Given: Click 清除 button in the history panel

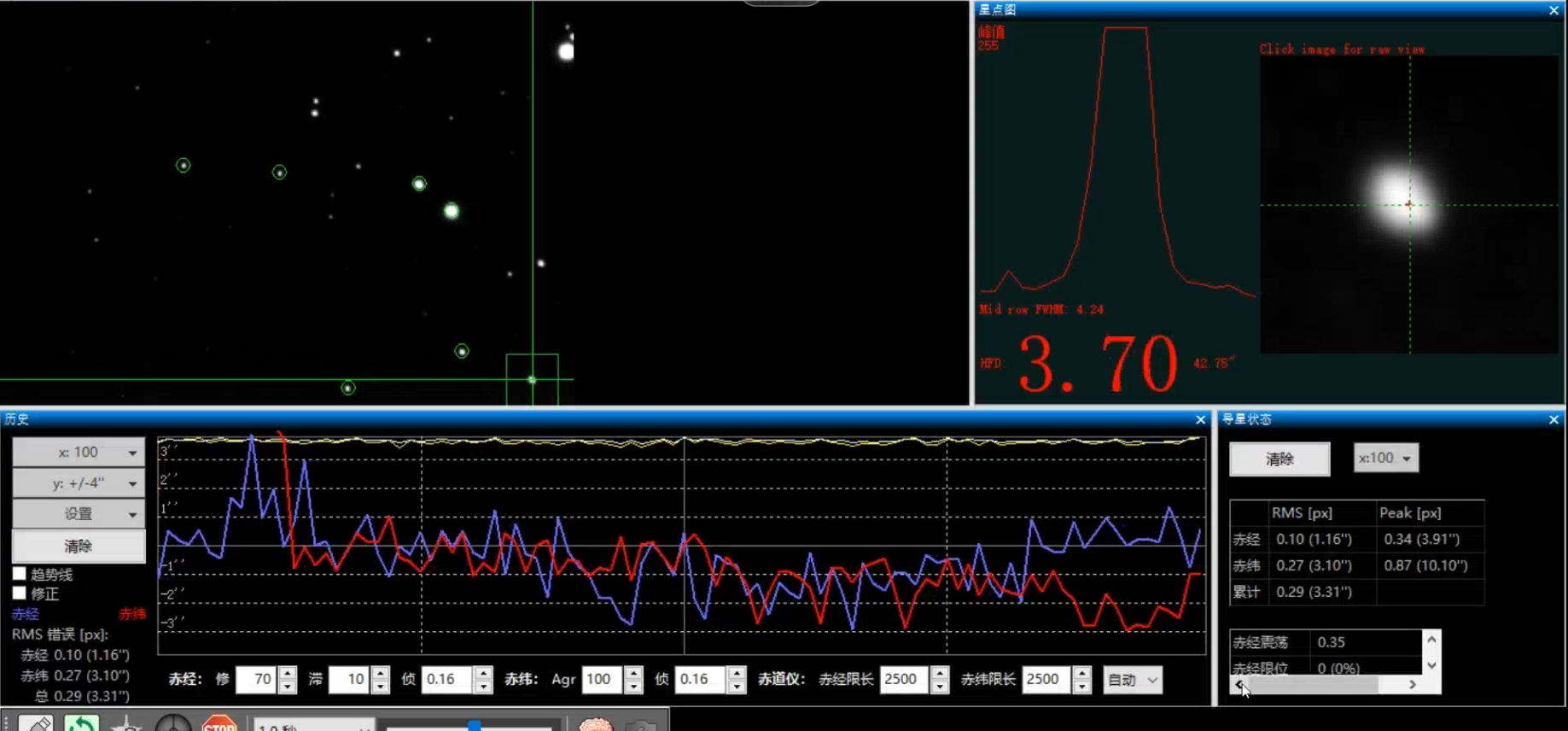Looking at the screenshot, I should click(79, 546).
